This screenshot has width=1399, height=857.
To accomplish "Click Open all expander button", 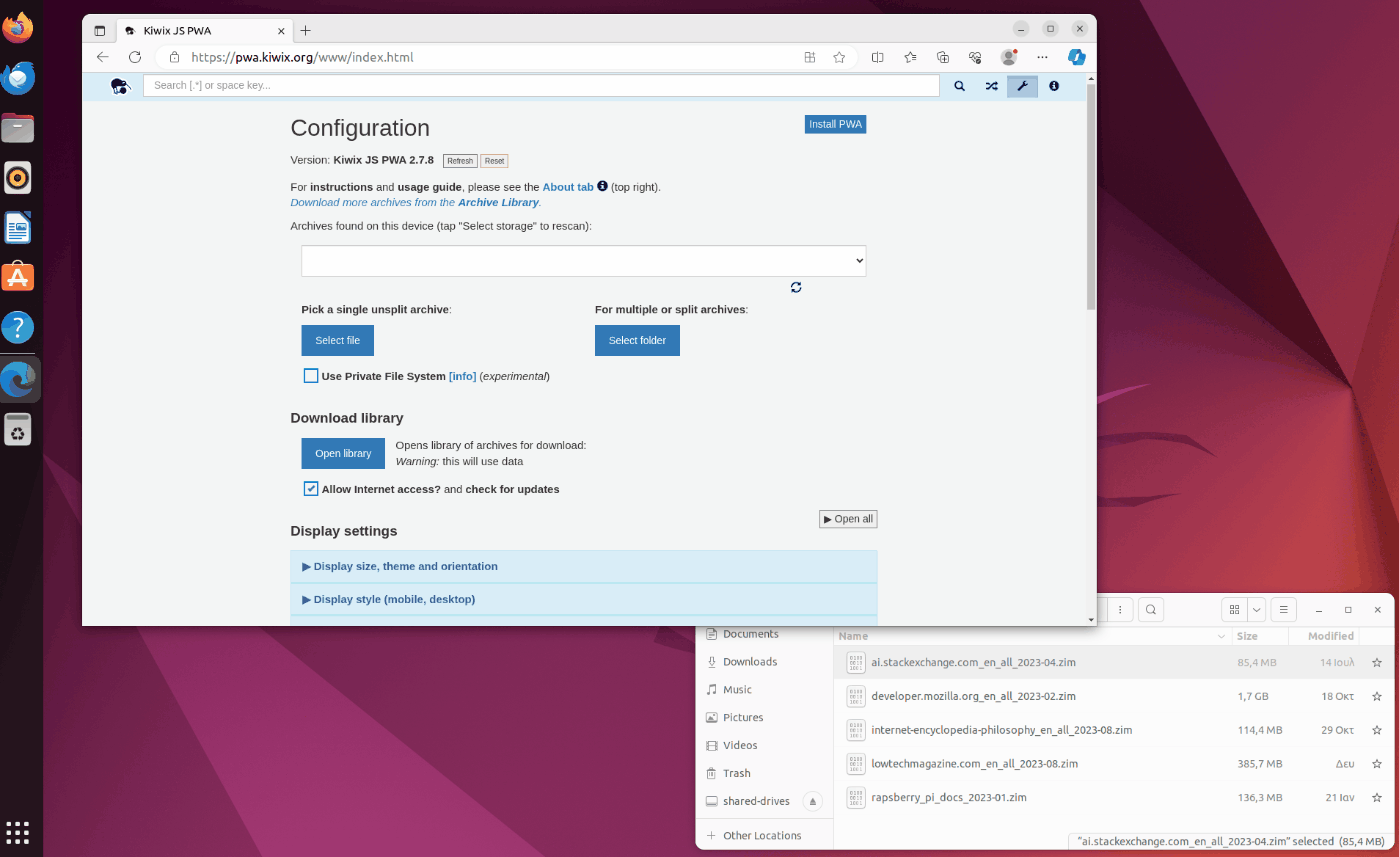I will 848,519.
